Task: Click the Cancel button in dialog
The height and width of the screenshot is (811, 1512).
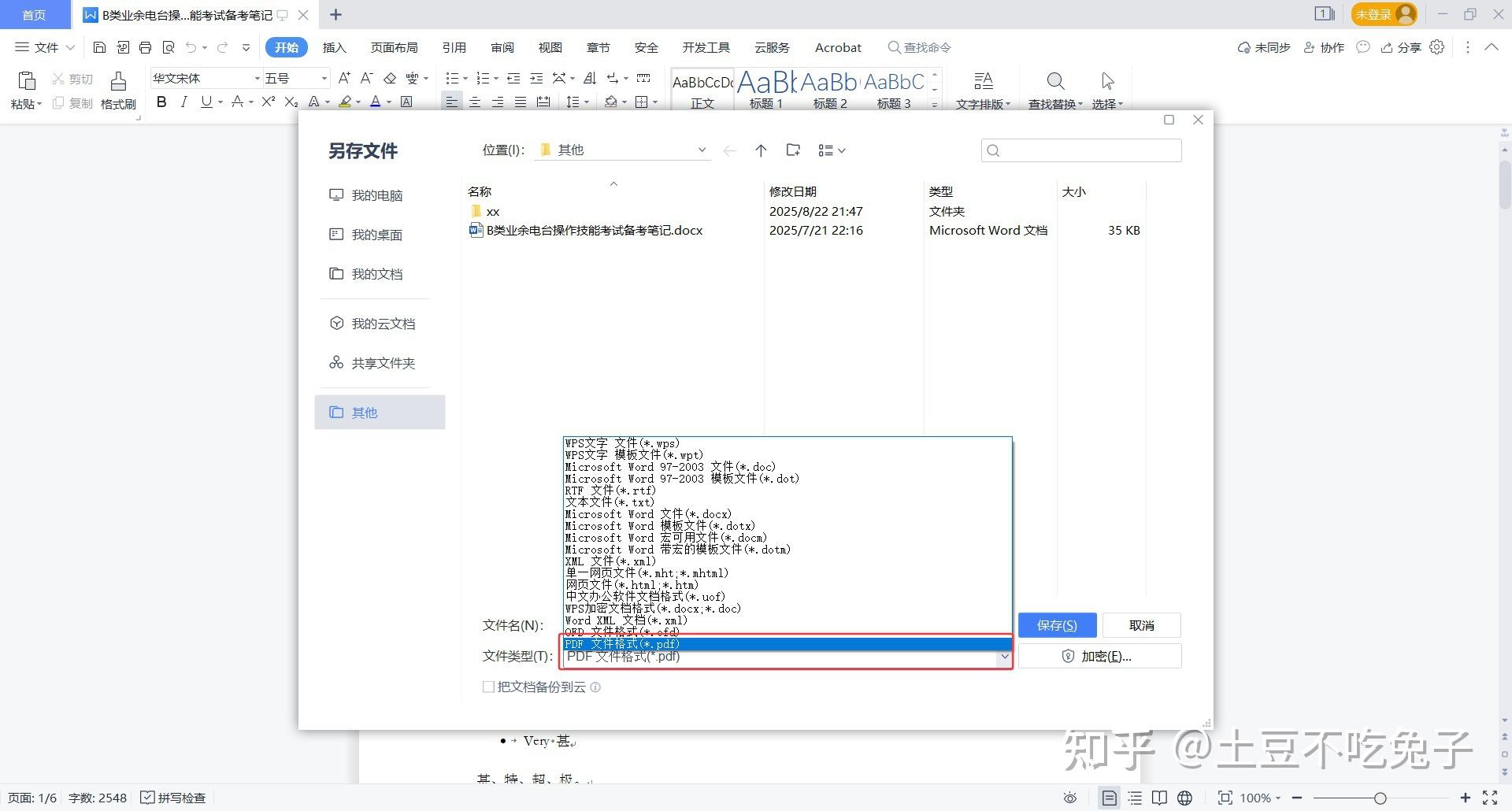Action: click(x=1141, y=625)
